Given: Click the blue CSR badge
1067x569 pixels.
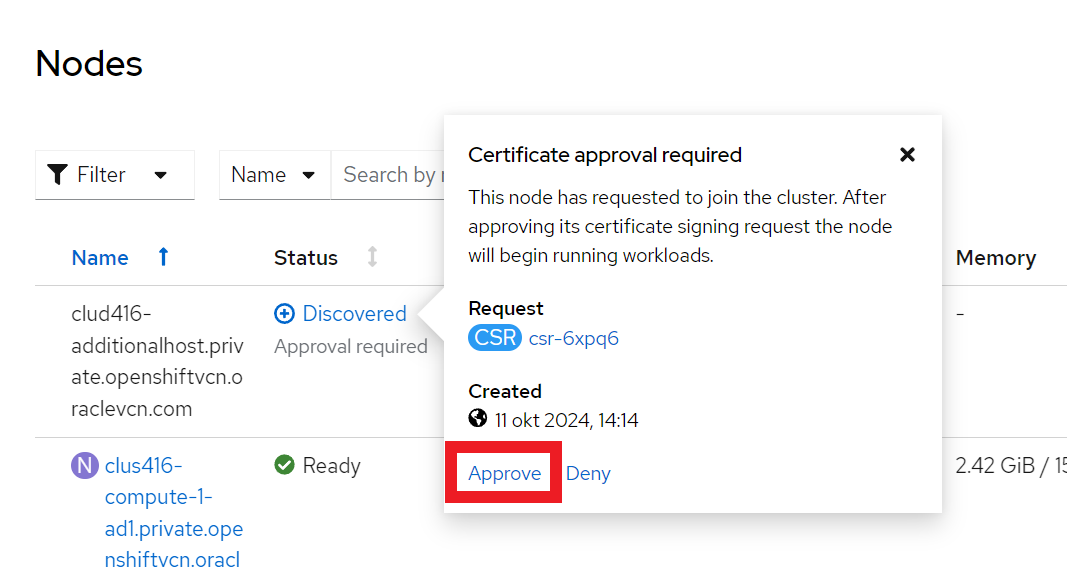Looking at the screenshot, I should [x=494, y=338].
